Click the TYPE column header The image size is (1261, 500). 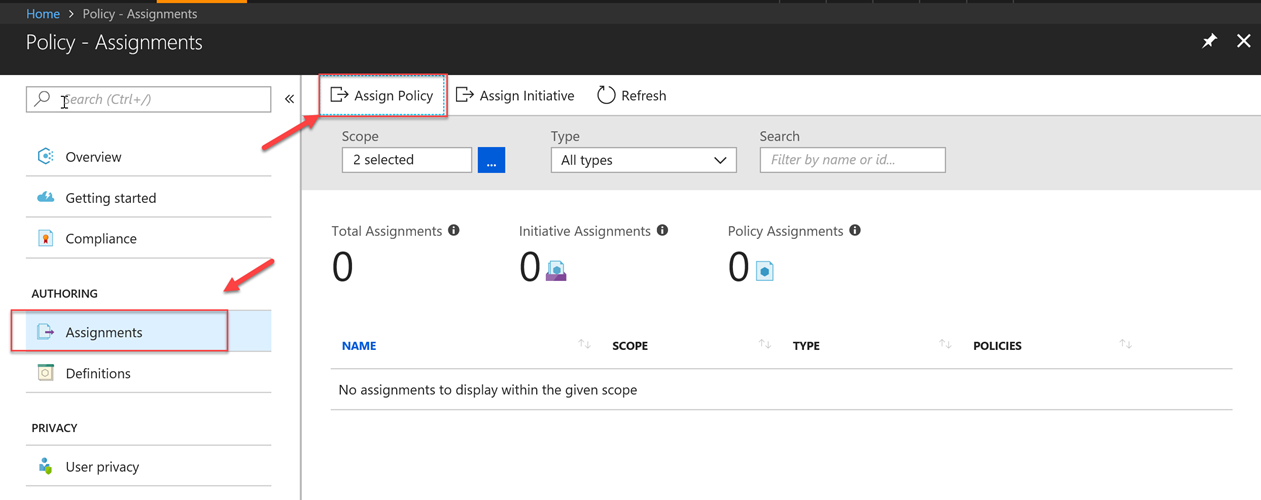pyautogui.click(x=806, y=346)
